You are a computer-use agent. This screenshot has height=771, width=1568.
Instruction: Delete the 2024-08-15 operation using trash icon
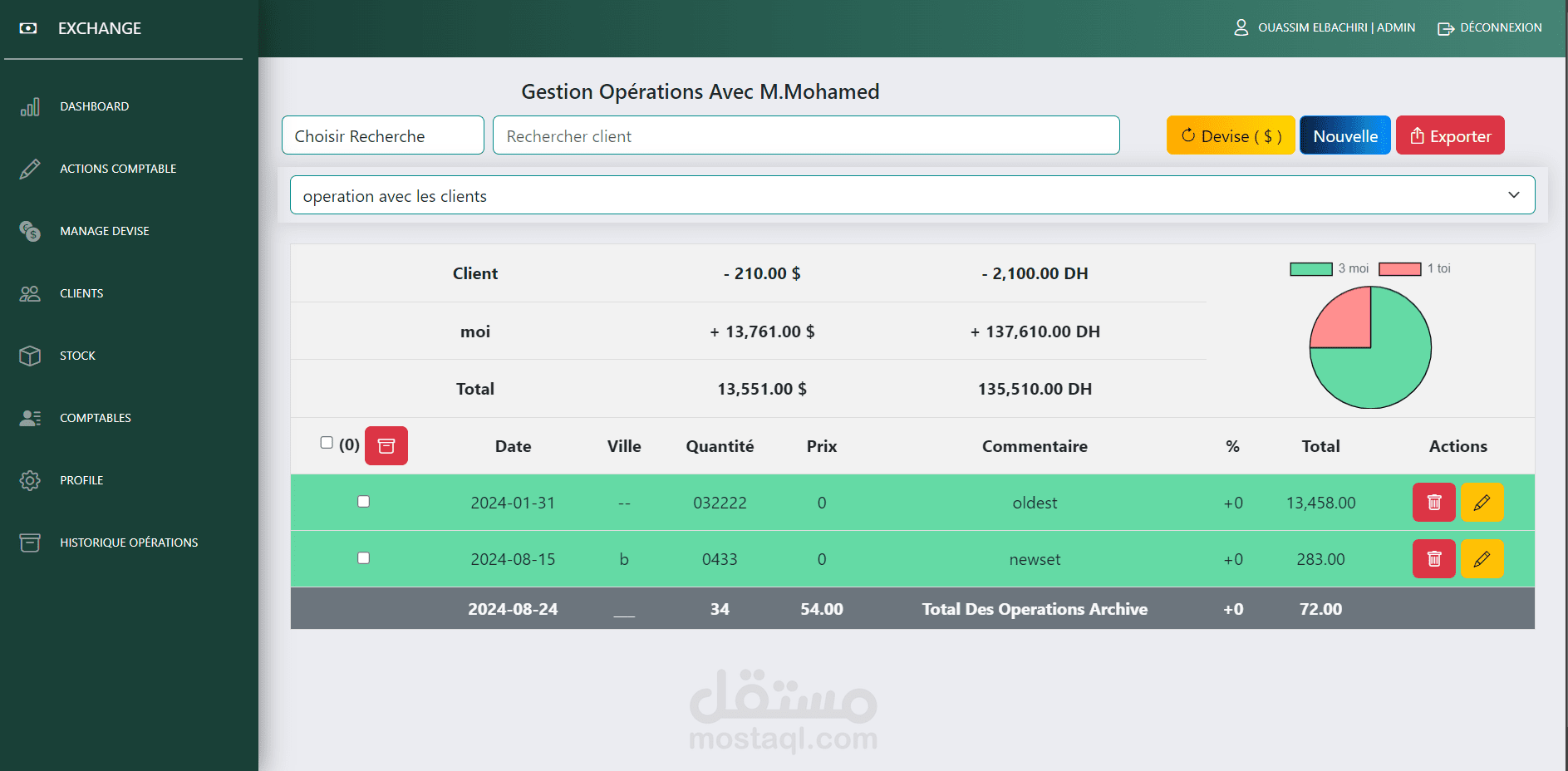[1433, 558]
